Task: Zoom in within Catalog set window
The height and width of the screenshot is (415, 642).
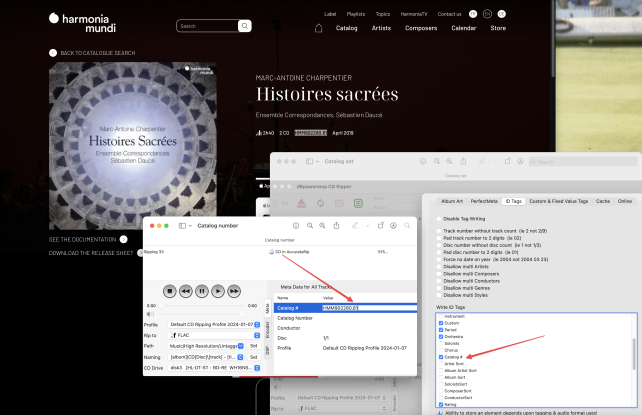Action: (x=449, y=161)
